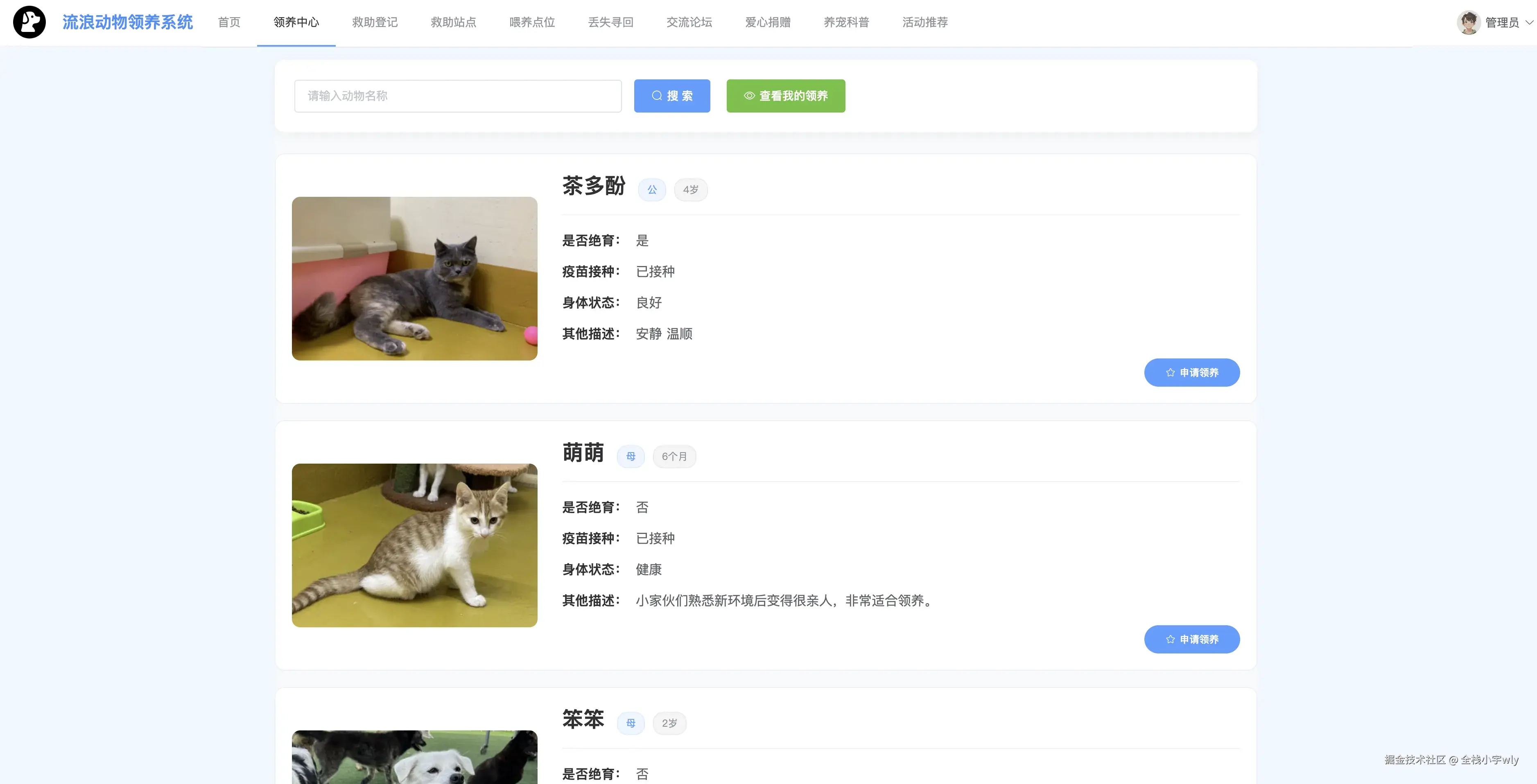Screen dimensions: 1537x784
Task: Click the site title 流浪动物领养系统
Action: 128,23
